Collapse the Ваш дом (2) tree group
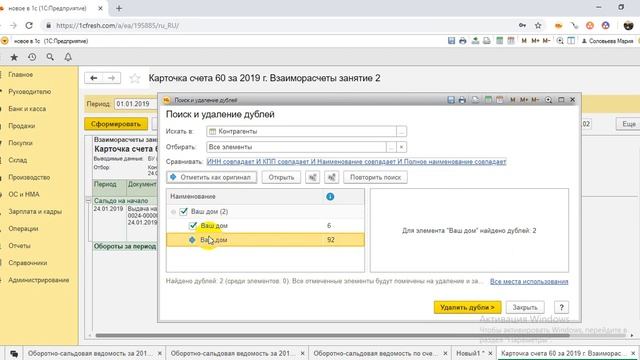This screenshot has height=360, width=640. click(x=173, y=211)
